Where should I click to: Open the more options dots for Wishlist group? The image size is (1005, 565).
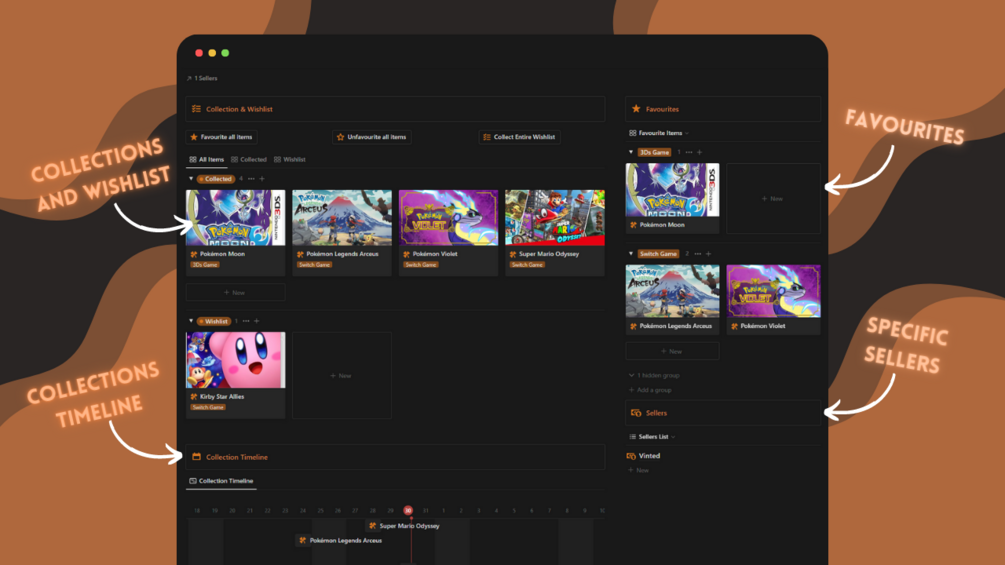[x=246, y=321]
